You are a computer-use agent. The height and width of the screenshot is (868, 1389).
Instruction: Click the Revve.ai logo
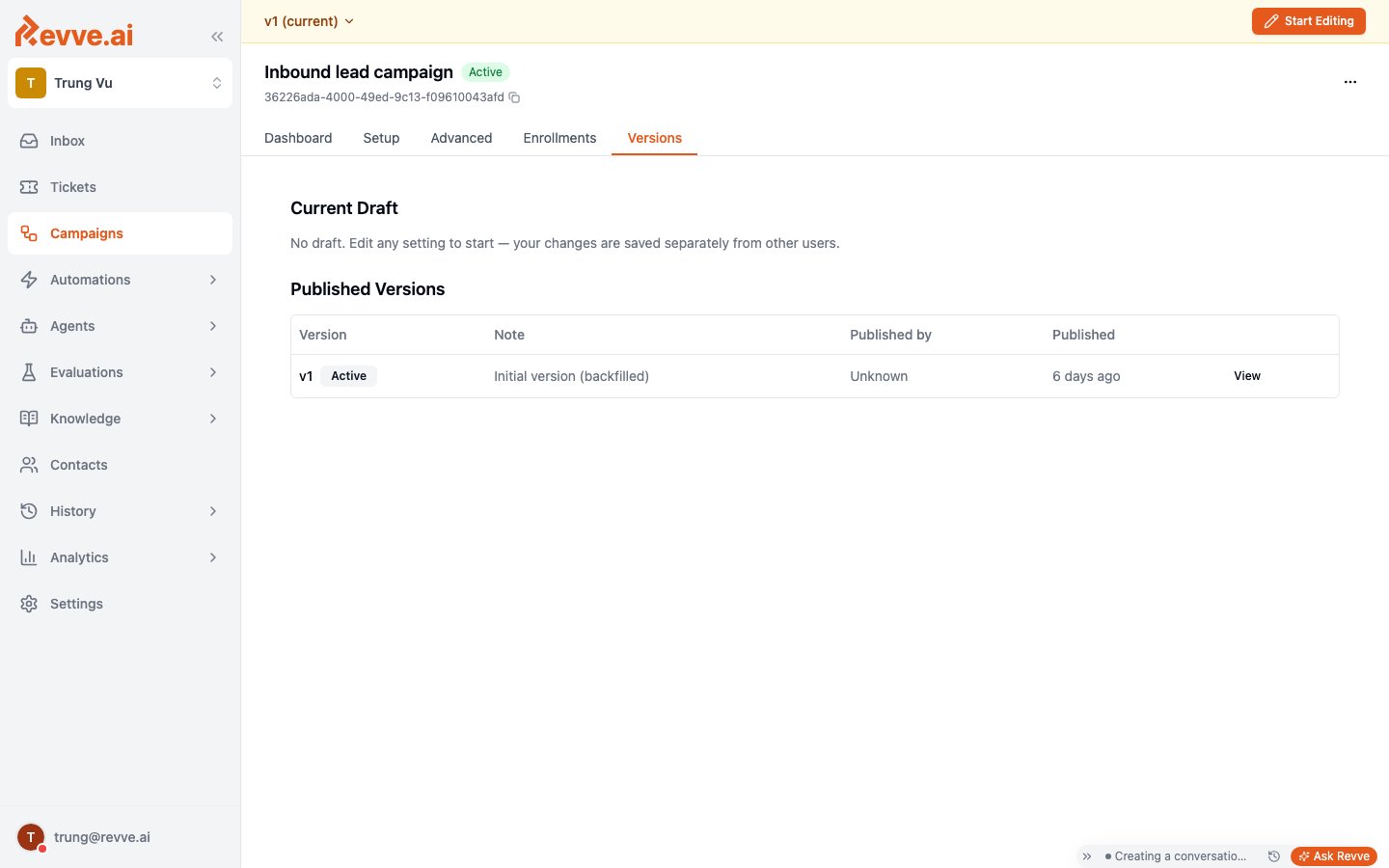coord(74,32)
